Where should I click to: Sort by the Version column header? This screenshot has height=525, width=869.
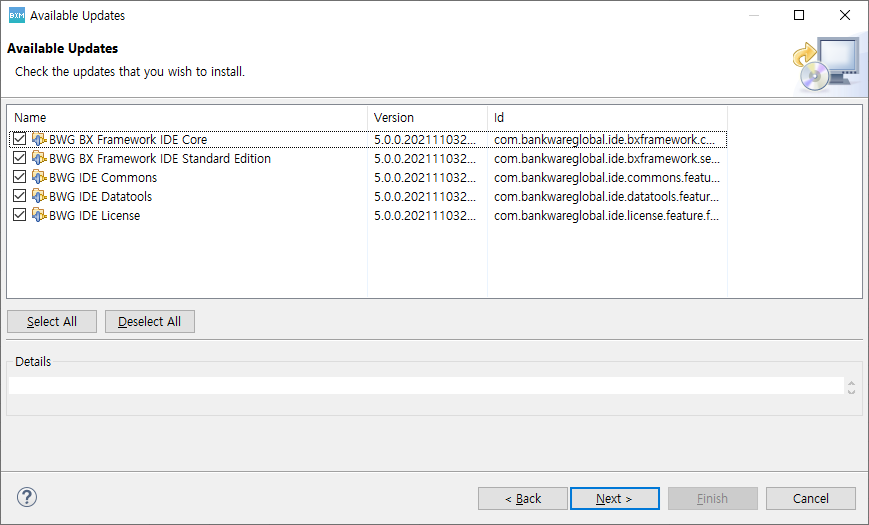(x=427, y=118)
